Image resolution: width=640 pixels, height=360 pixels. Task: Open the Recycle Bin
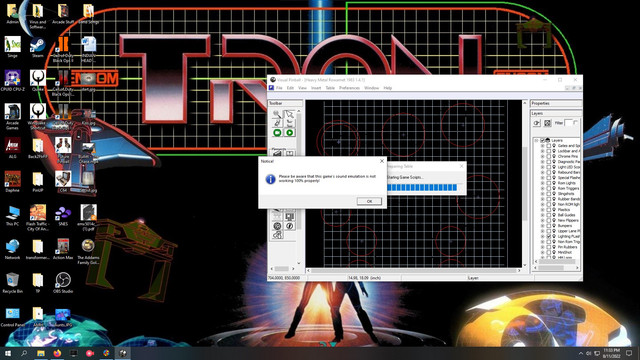[12, 283]
